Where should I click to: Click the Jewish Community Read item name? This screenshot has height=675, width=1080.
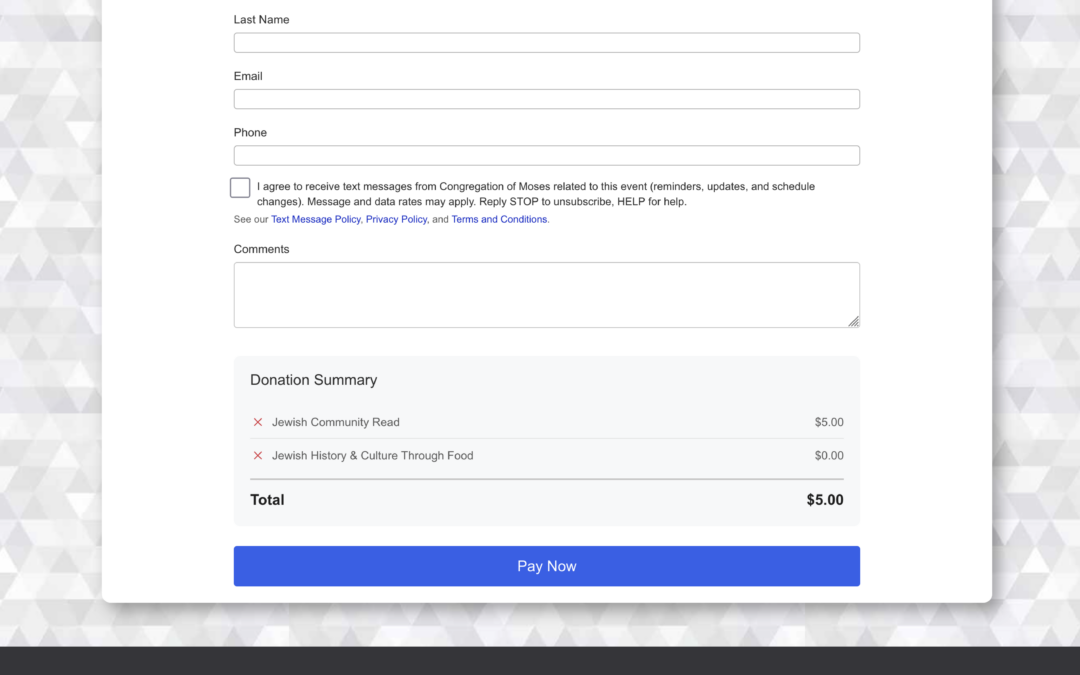[335, 422]
